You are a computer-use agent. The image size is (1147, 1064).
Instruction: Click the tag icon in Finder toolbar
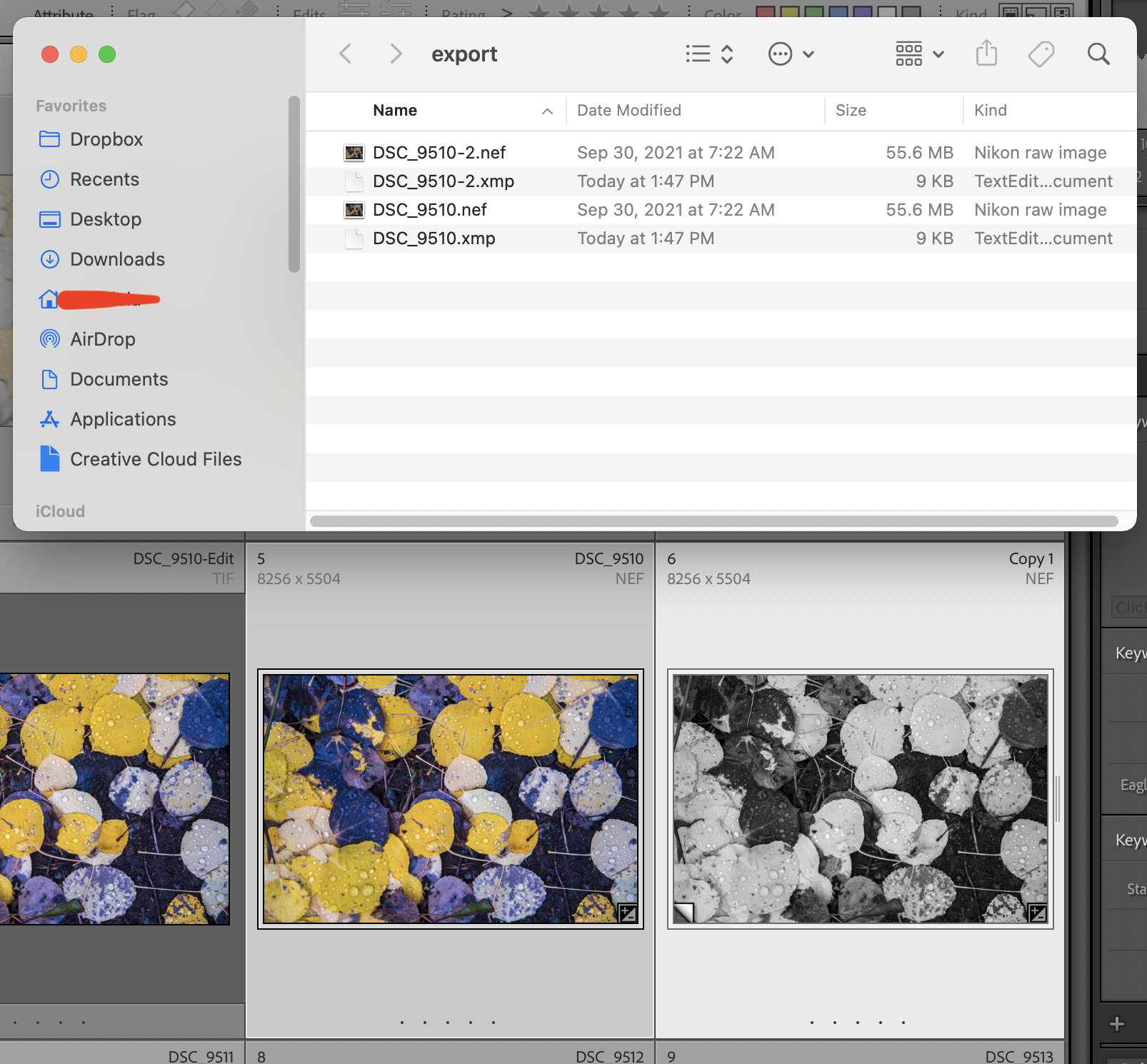[1041, 53]
